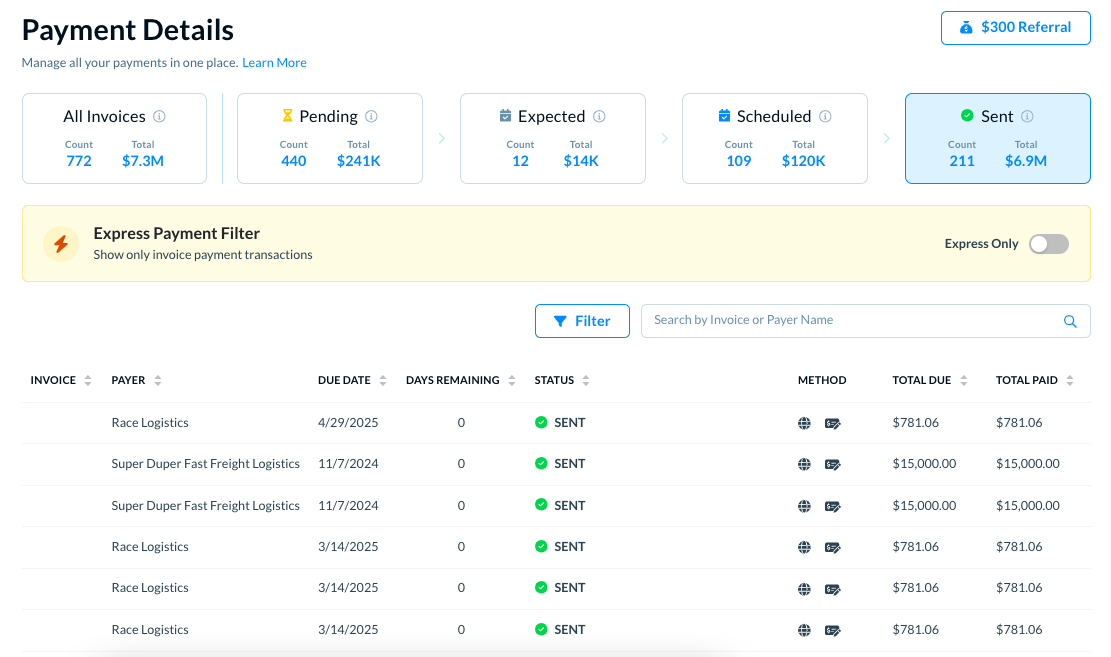Open the Expected invoices tab
Screen dimensions: 1111x657
tap(552, 139)
